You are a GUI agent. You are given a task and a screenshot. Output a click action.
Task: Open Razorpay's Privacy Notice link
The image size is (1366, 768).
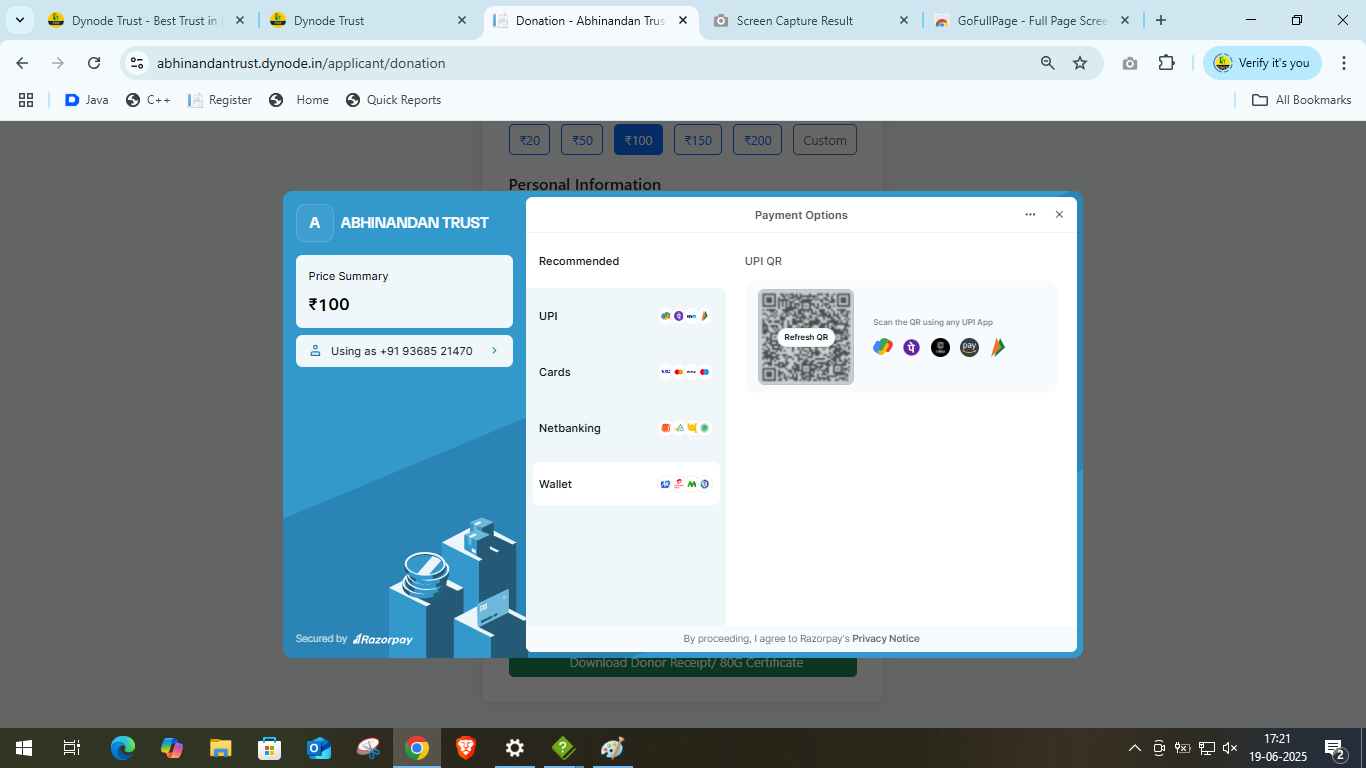point(885,639)
